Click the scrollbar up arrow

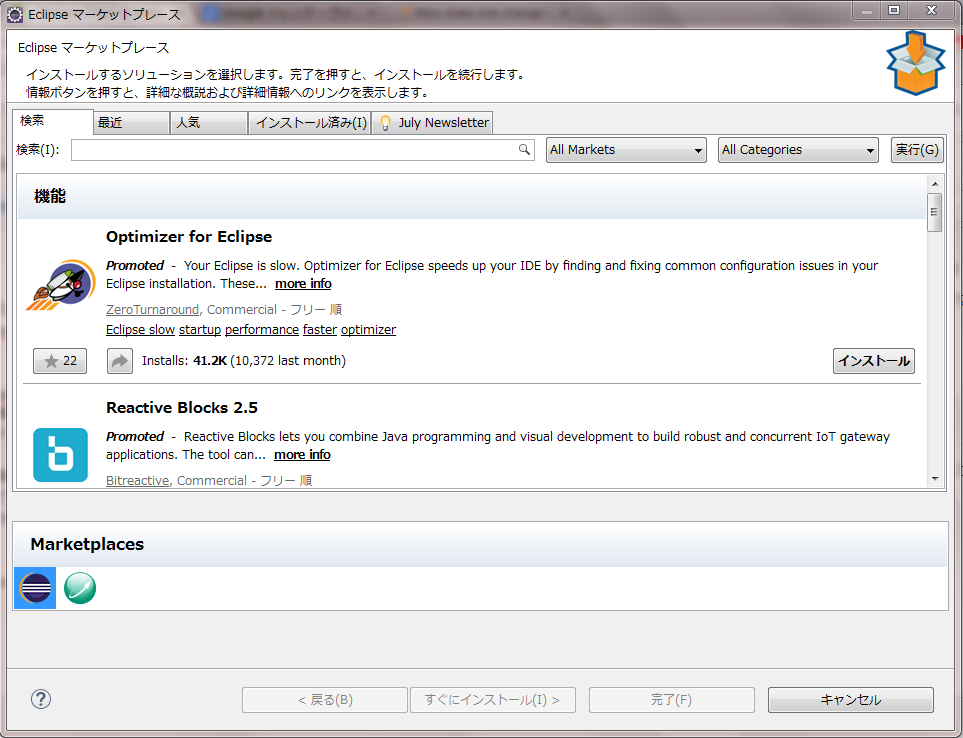(935, 184)
